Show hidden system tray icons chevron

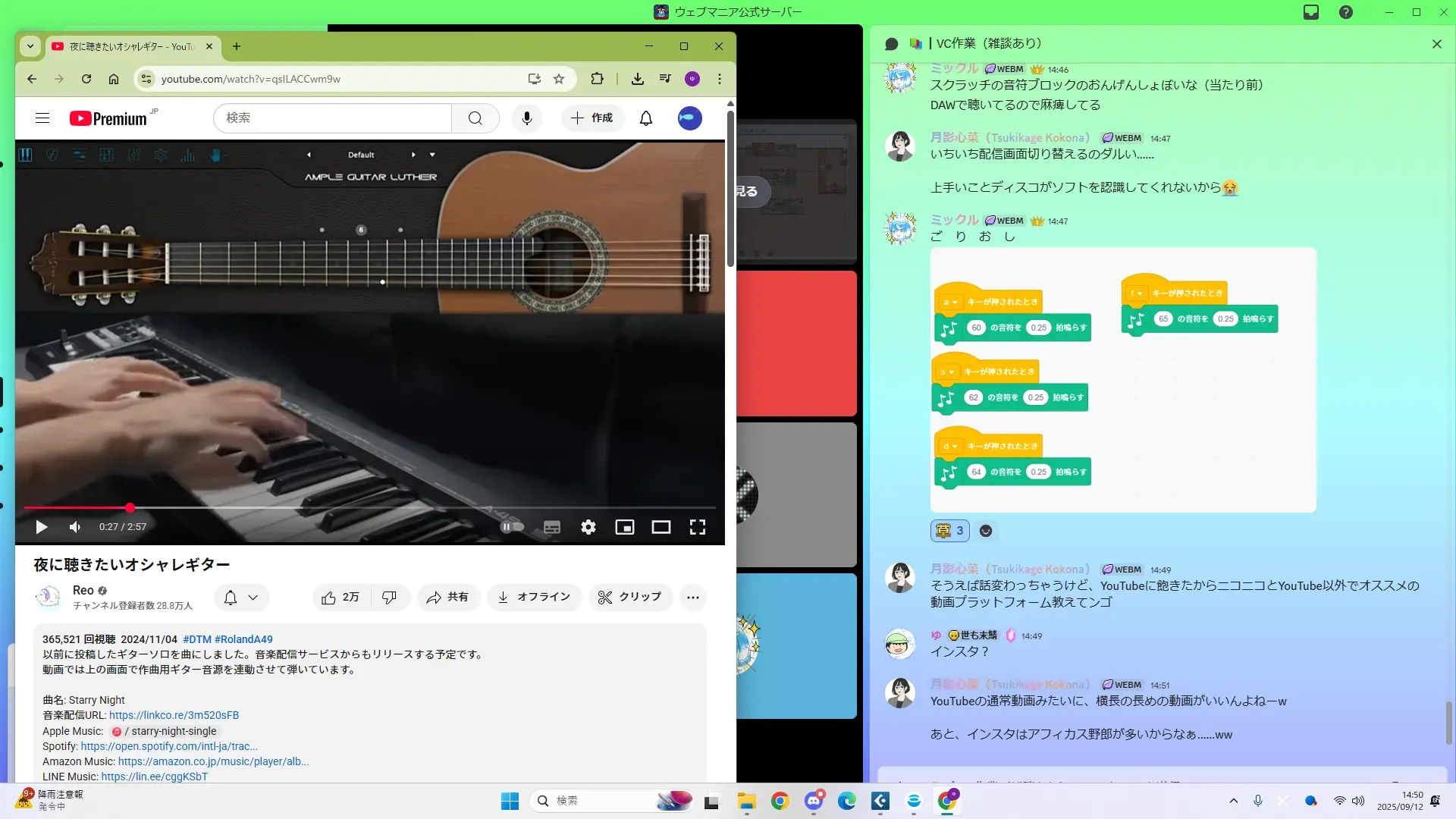[x=1233, y=801]
